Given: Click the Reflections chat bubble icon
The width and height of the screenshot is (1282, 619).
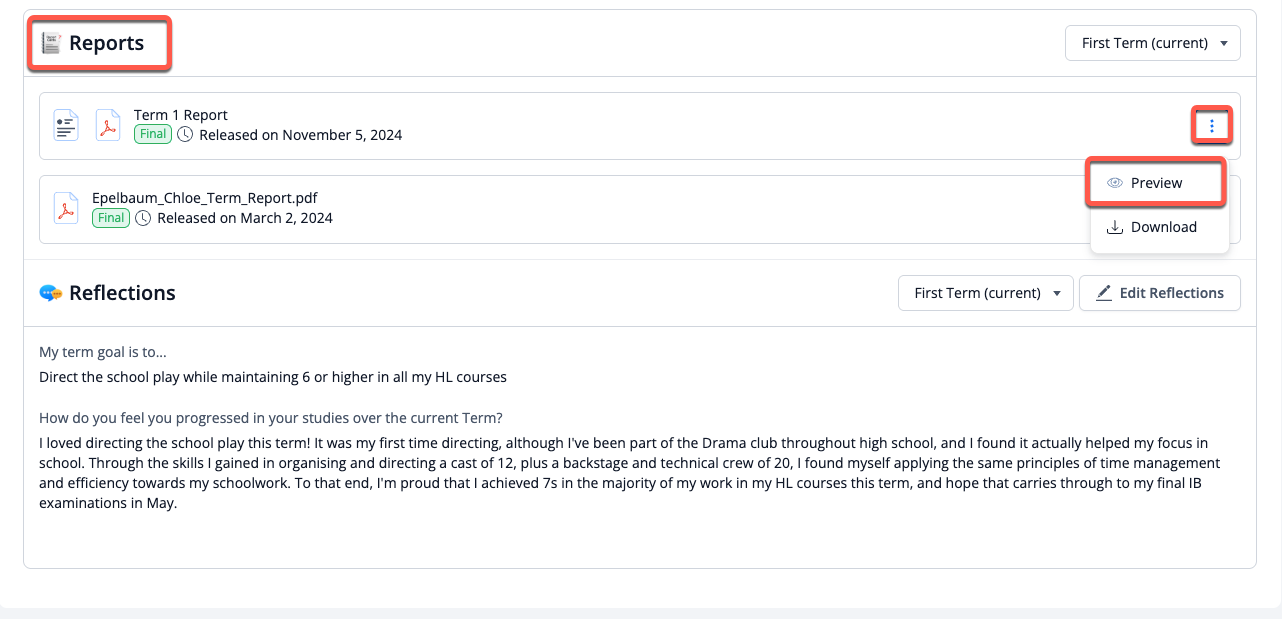Looking at the screenshot, I should point(50,293).
